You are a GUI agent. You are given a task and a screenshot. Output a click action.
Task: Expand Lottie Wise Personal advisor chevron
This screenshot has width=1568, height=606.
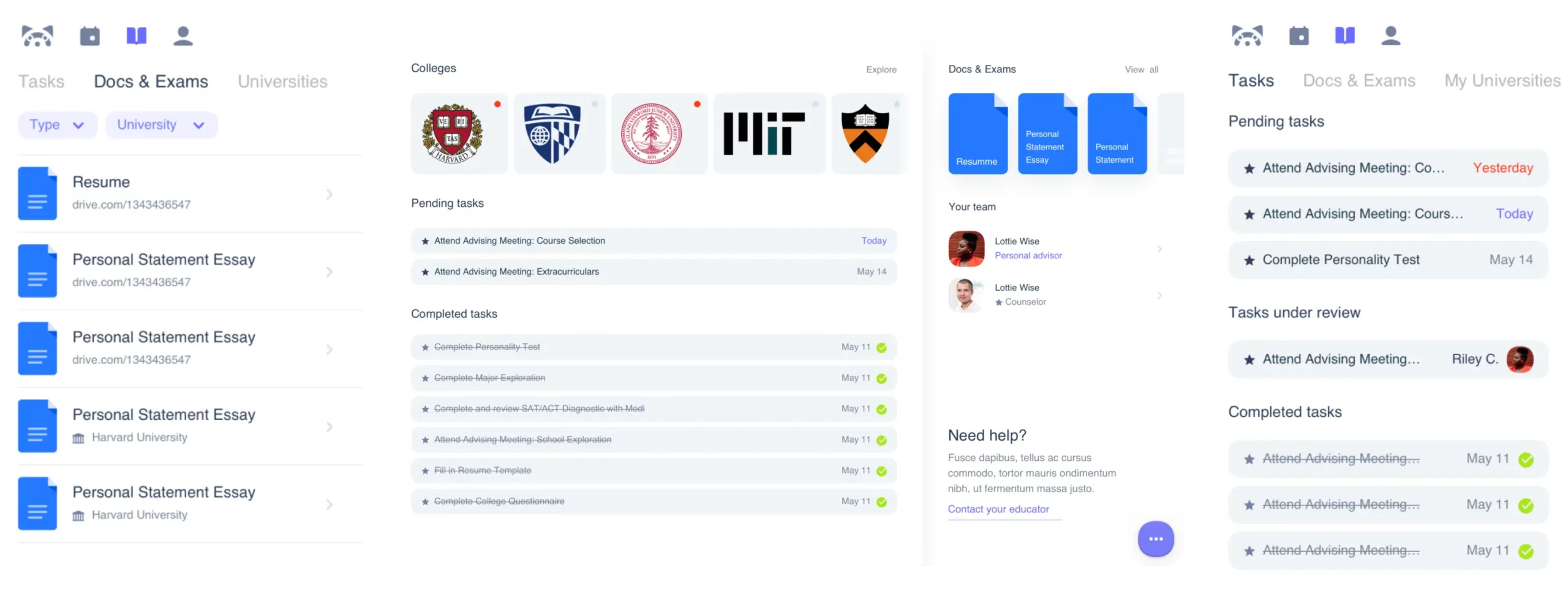click(x=1159, y=249)
